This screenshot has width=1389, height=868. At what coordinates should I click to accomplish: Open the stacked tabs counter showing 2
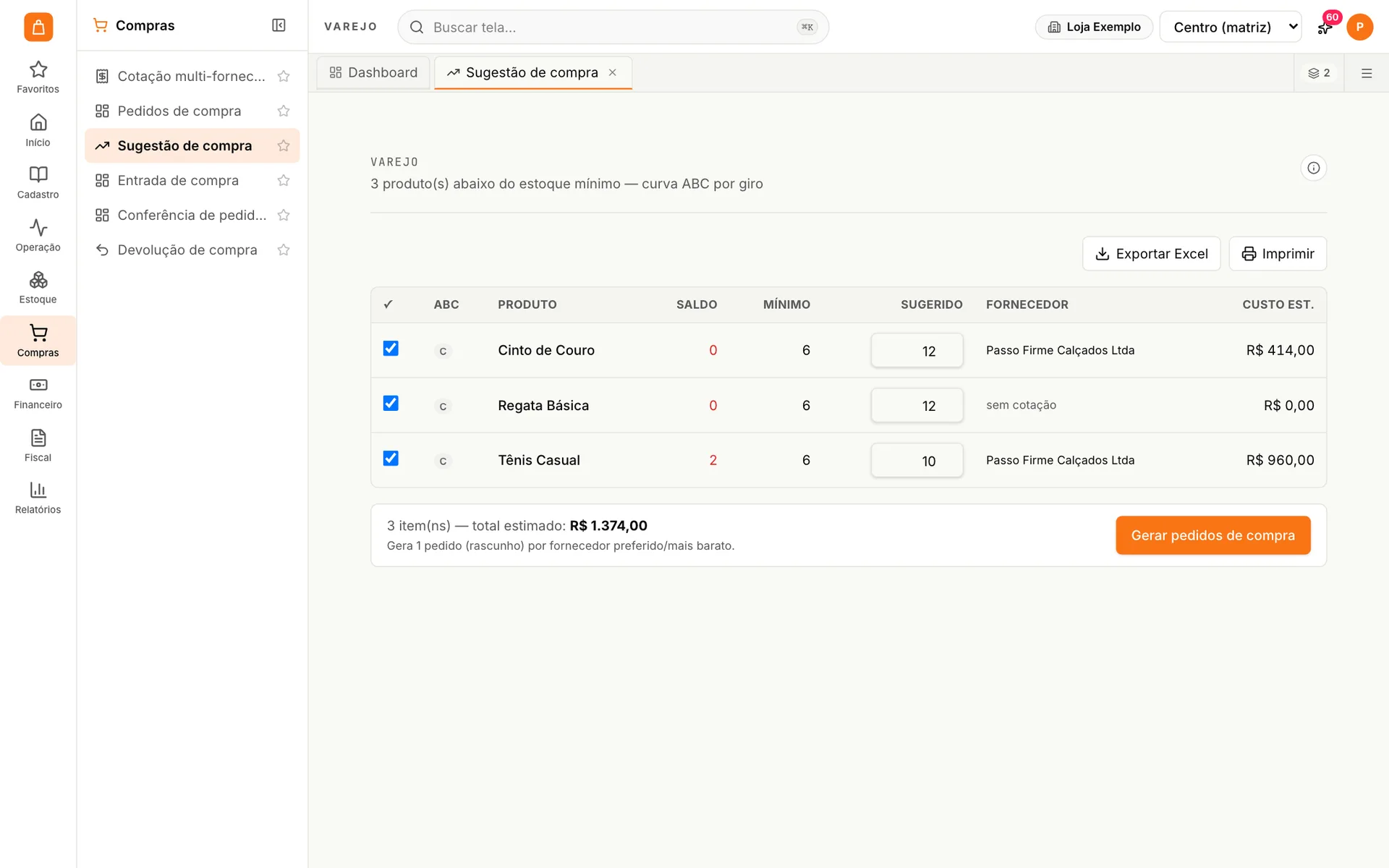click(1319, 73)
